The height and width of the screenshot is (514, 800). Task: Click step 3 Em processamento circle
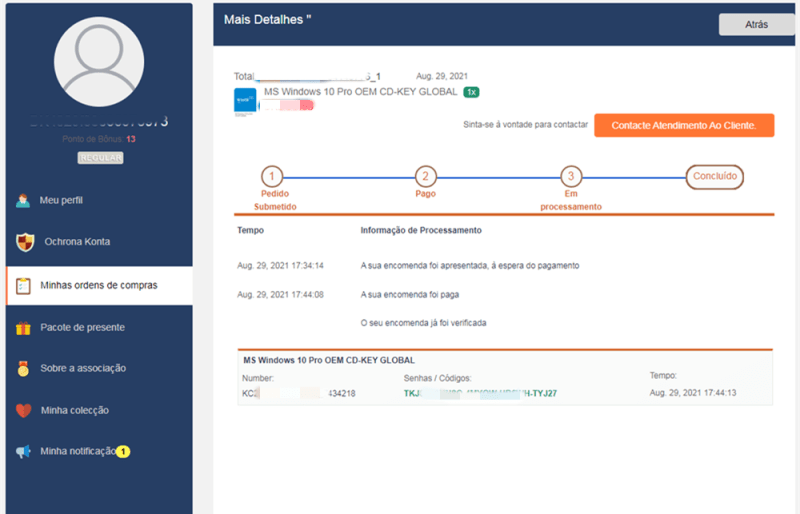pos(571,177)
